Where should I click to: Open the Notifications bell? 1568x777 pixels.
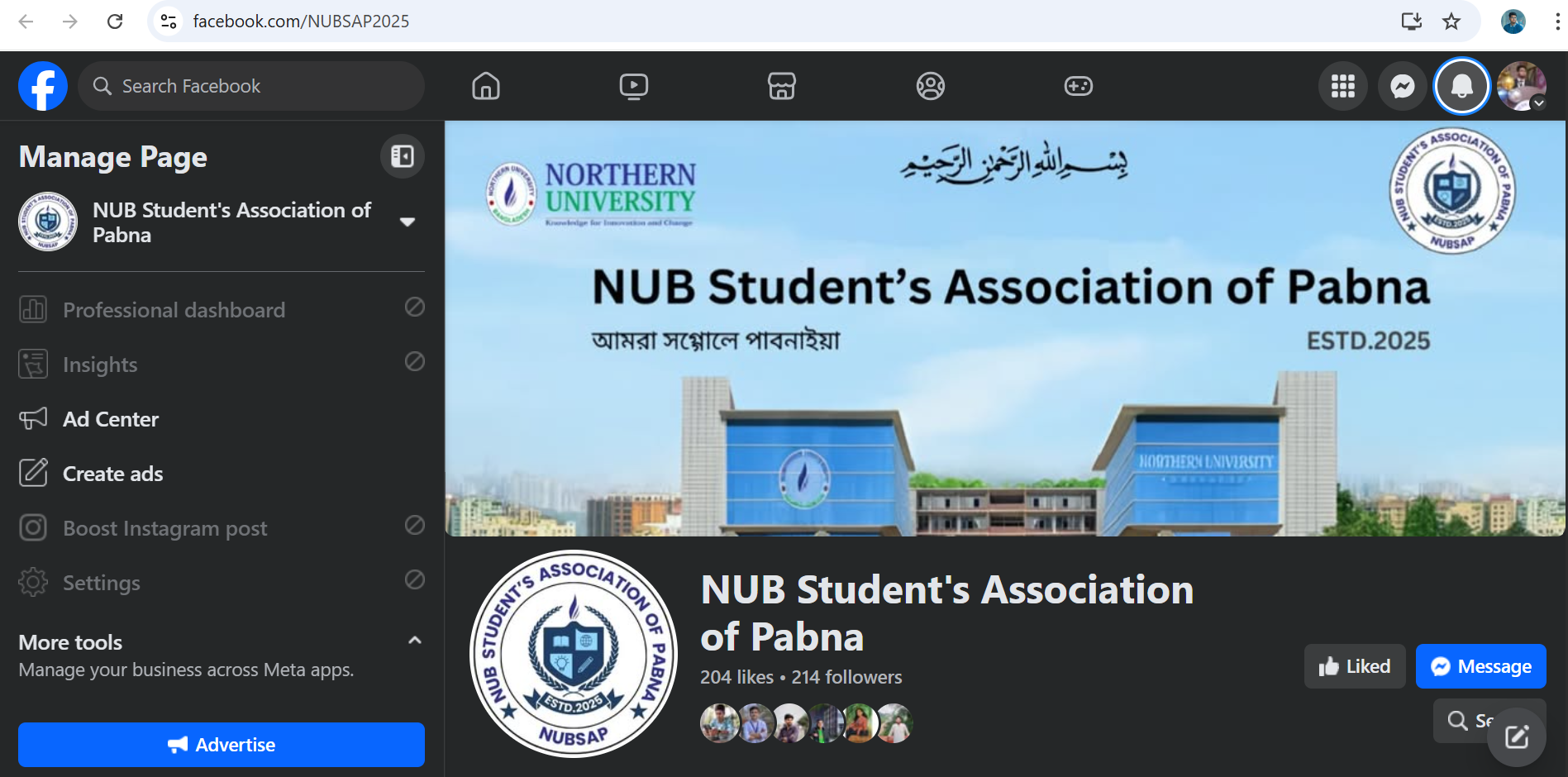tap(1462, 86)
